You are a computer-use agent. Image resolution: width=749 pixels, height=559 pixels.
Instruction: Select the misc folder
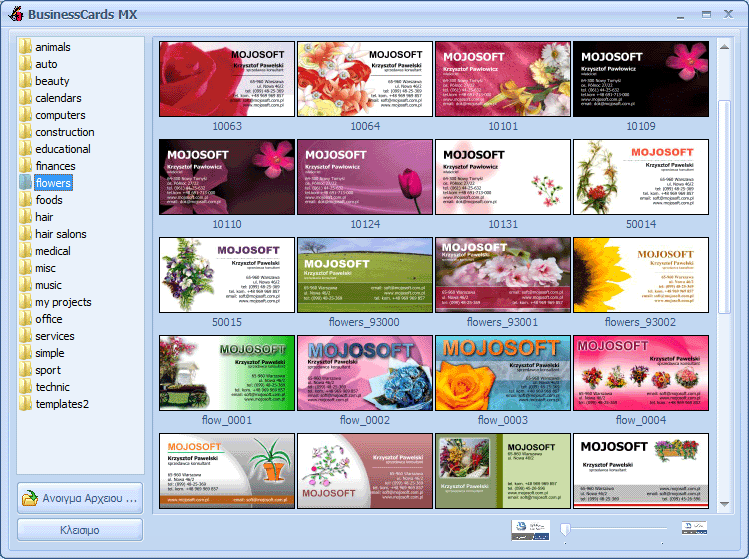click(38, 268)
